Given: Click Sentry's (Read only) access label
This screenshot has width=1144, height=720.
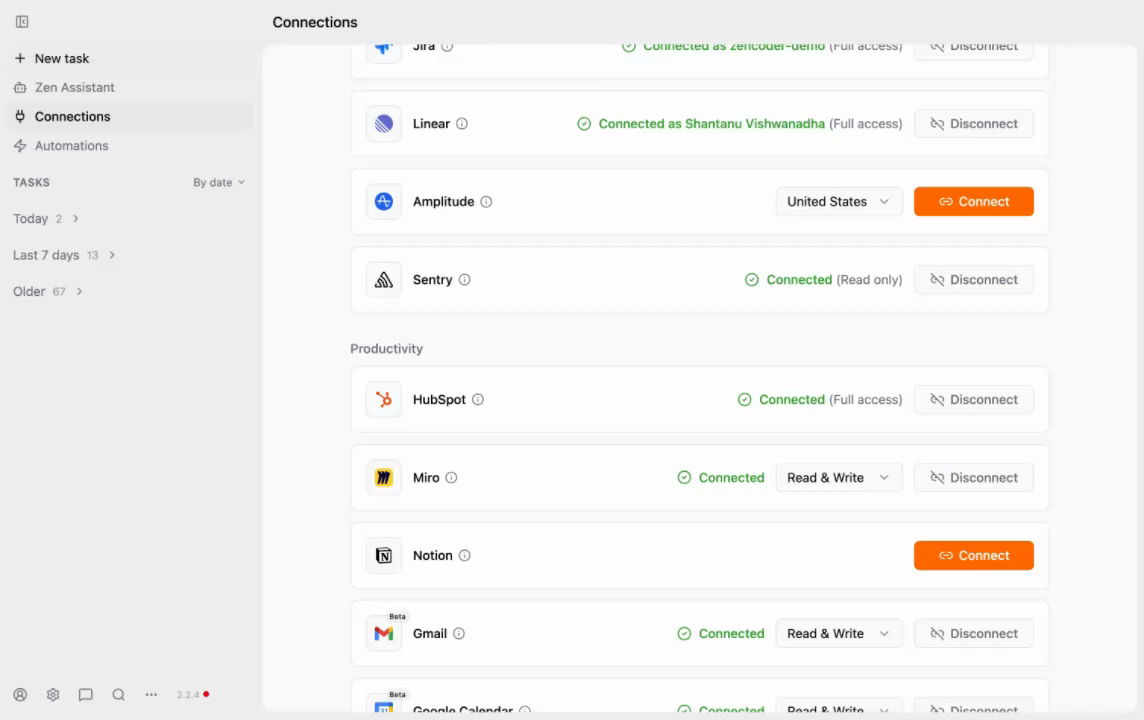Looking at the screenshot, I should pyautogui.click(x=869, y=279).
